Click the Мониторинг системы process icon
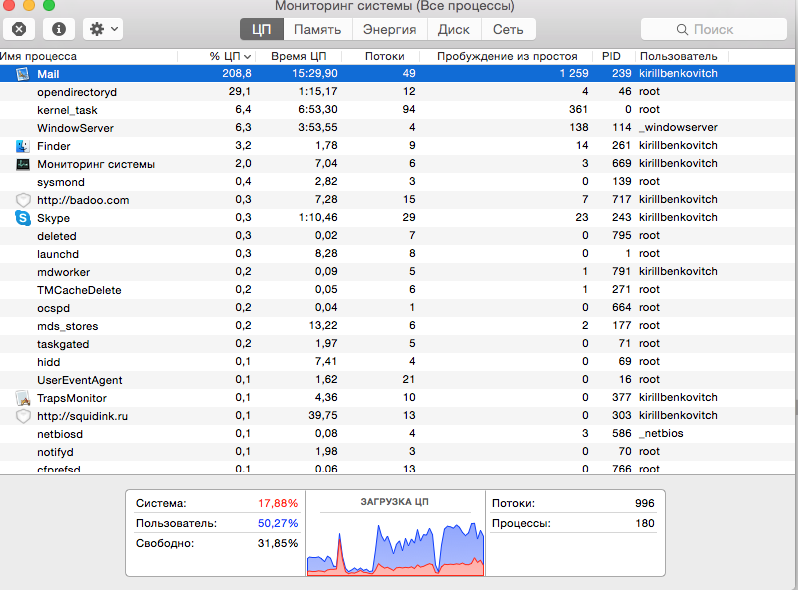 point(22,164)
